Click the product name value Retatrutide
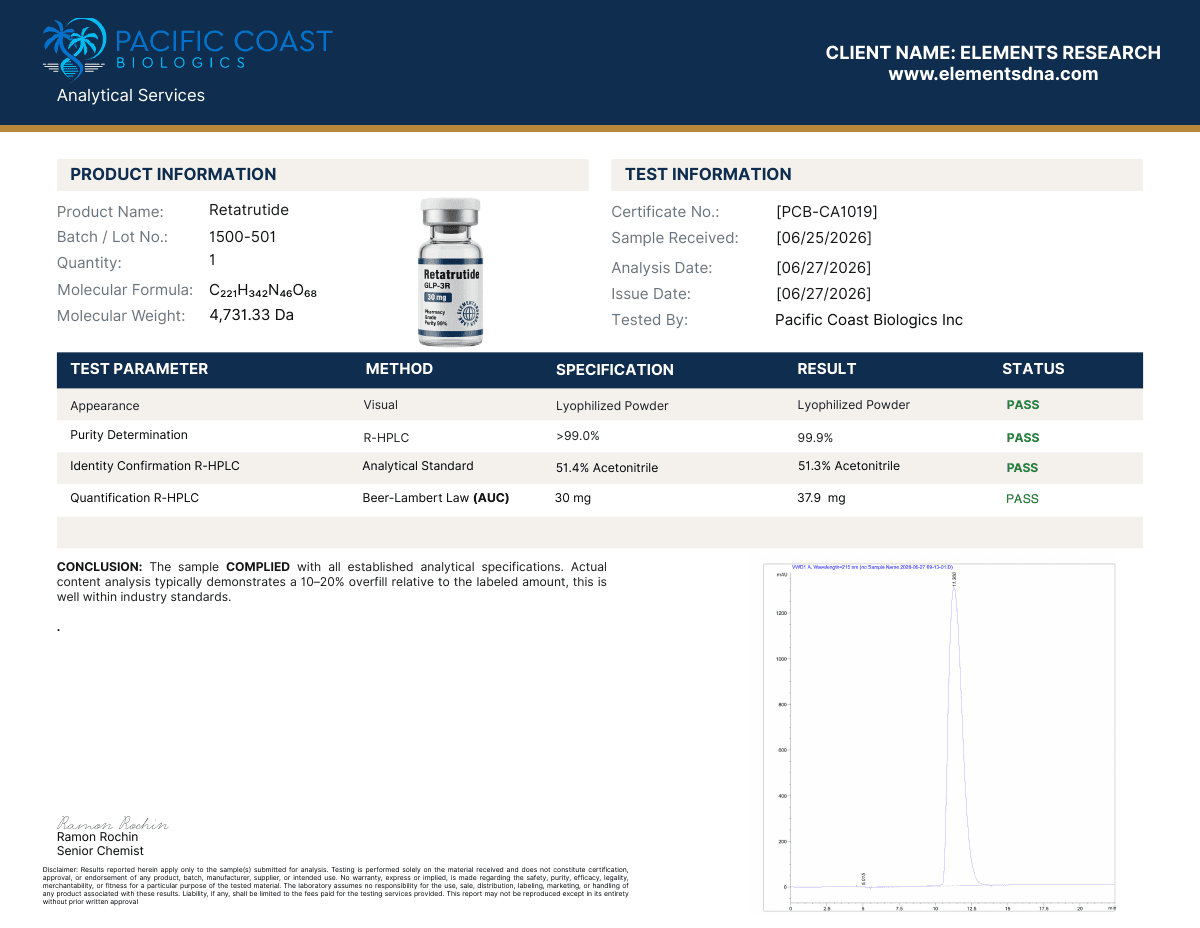The image size is (1200, 928). [x=249, y=210]
